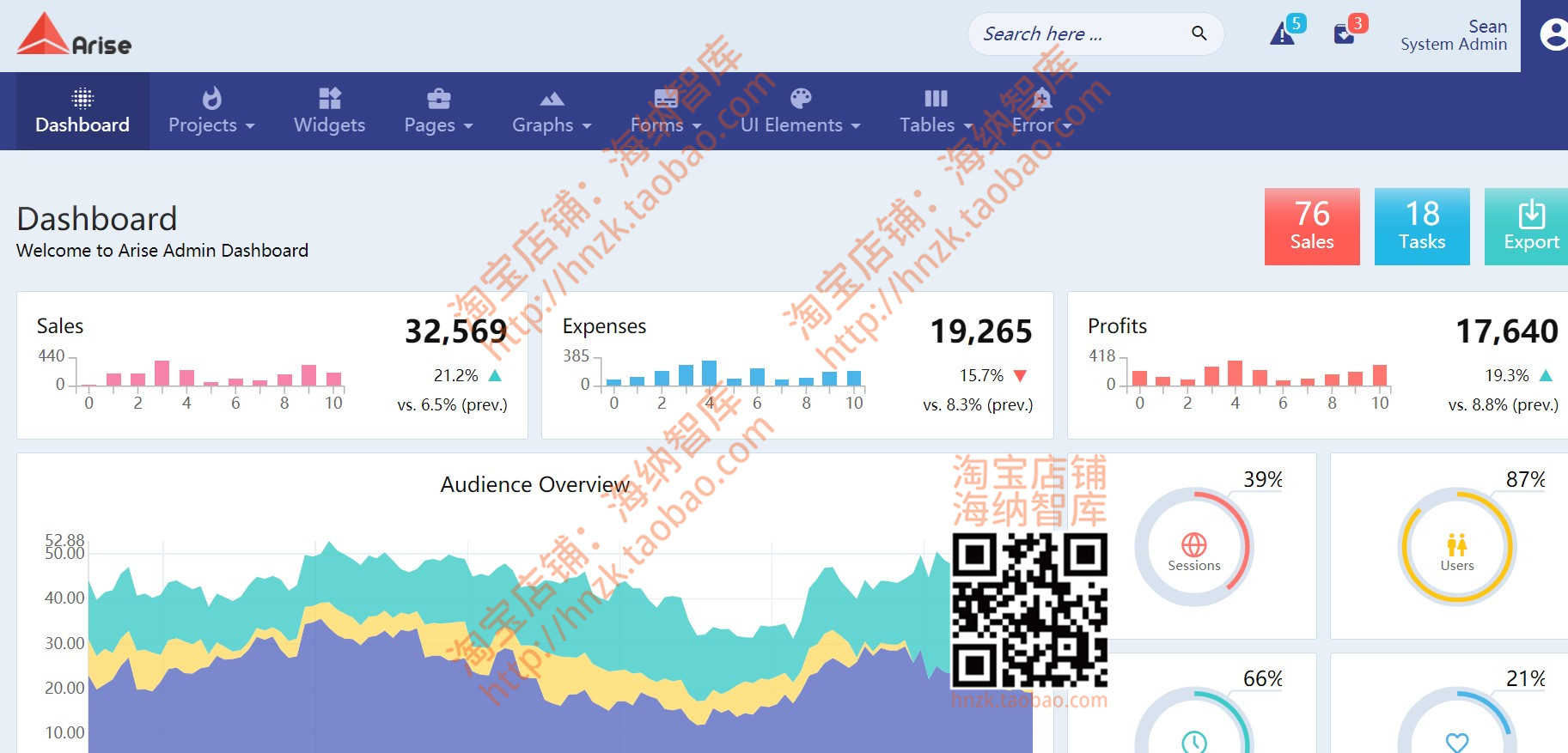The image size is (1568, 753).
Task: Expand the Forms dropdown arrow
Action: click(x=697, y=126)
